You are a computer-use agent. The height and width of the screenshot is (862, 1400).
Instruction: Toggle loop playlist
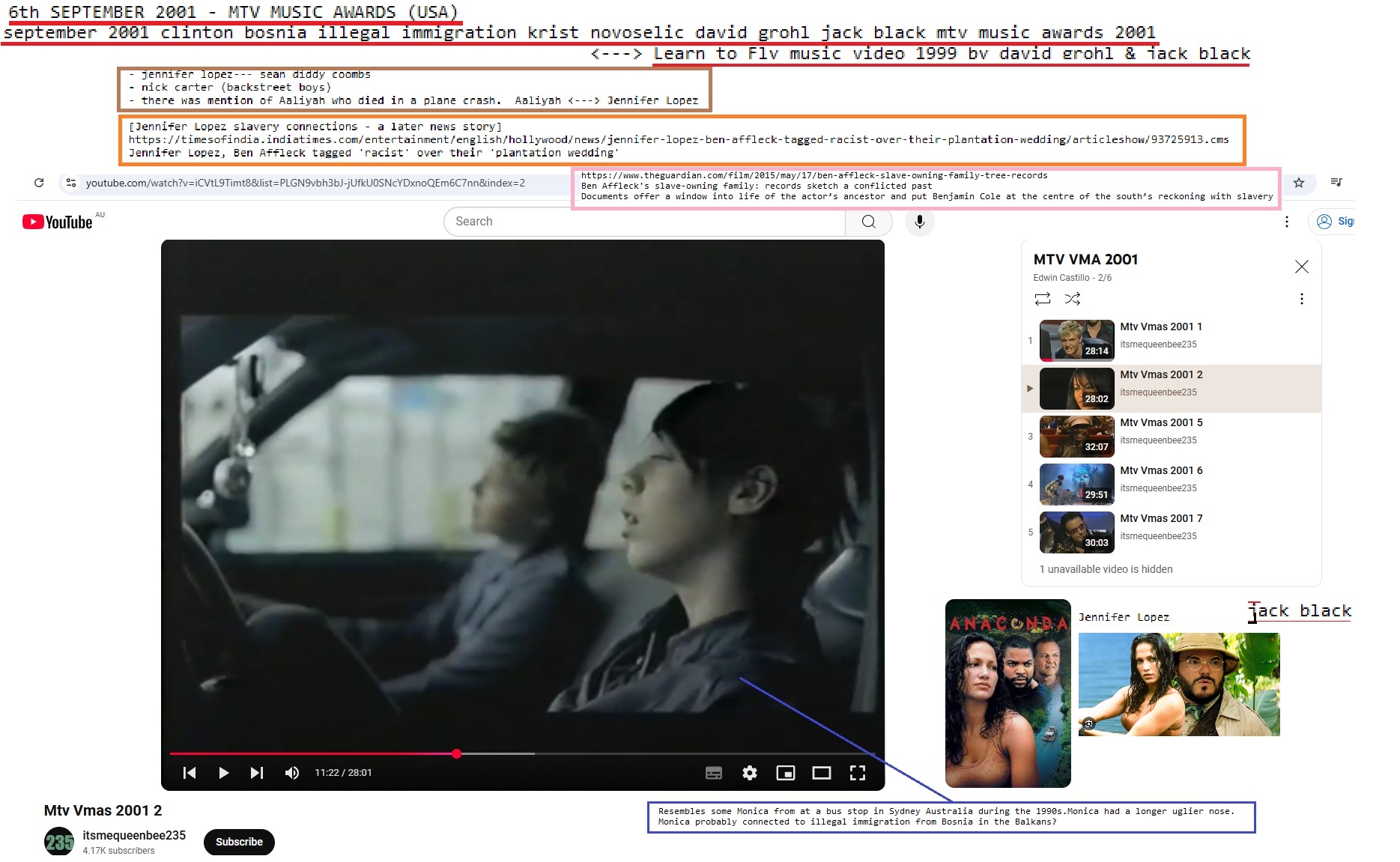coord(1043,299)
